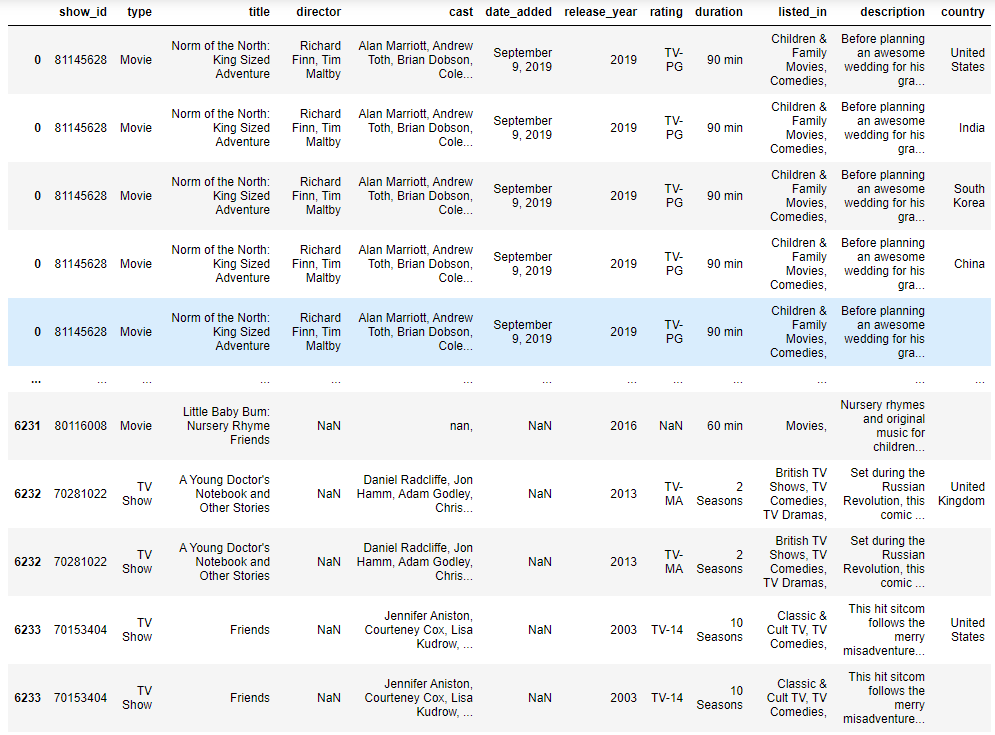Select the director cell in the India row
The height and width of the screenshot is (735, 995).
click(x=316, y=128)
